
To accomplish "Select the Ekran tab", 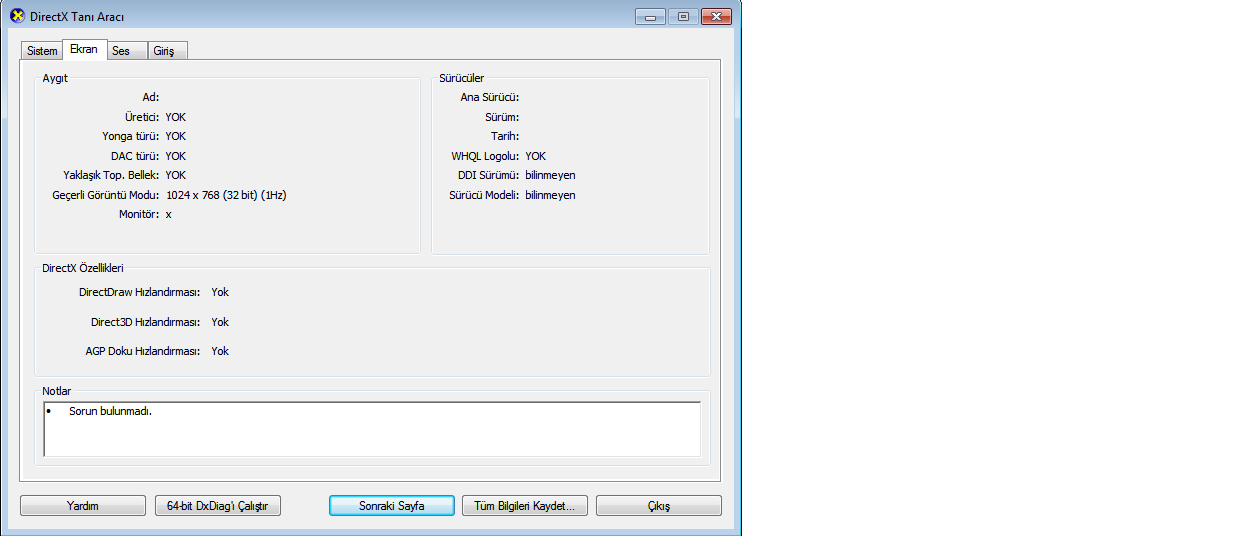I will pyautogui.click(x=84, y=49).
